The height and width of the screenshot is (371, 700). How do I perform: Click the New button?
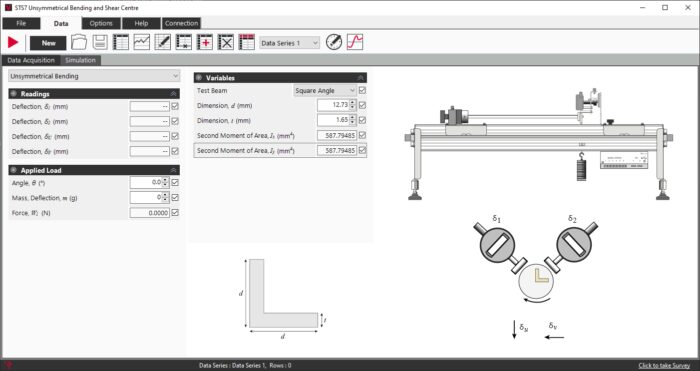coord(48,43)
